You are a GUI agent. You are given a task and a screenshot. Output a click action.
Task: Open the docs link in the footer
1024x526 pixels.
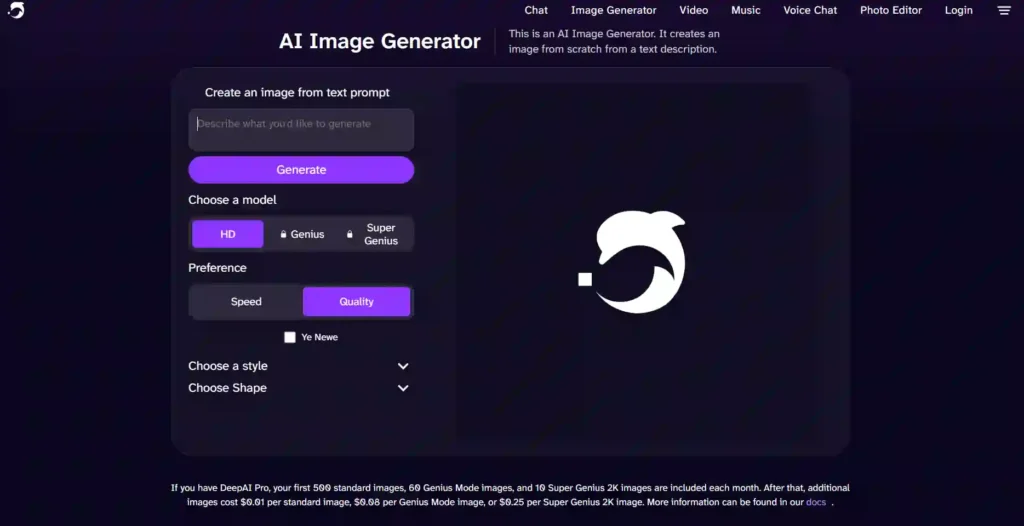click(816, 502)
